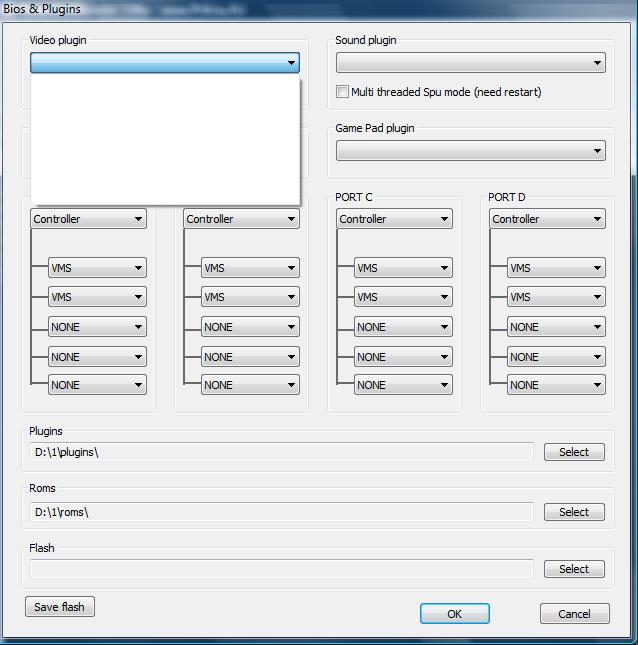Click the Save flash button
638x645 pixels.
click(60, 607)
